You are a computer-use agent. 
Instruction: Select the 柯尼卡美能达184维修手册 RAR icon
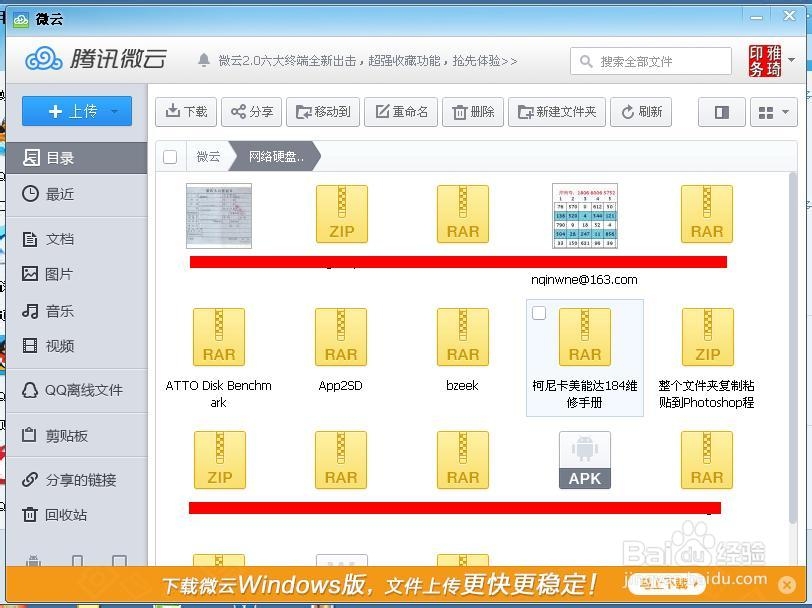(x=585, y=337)
